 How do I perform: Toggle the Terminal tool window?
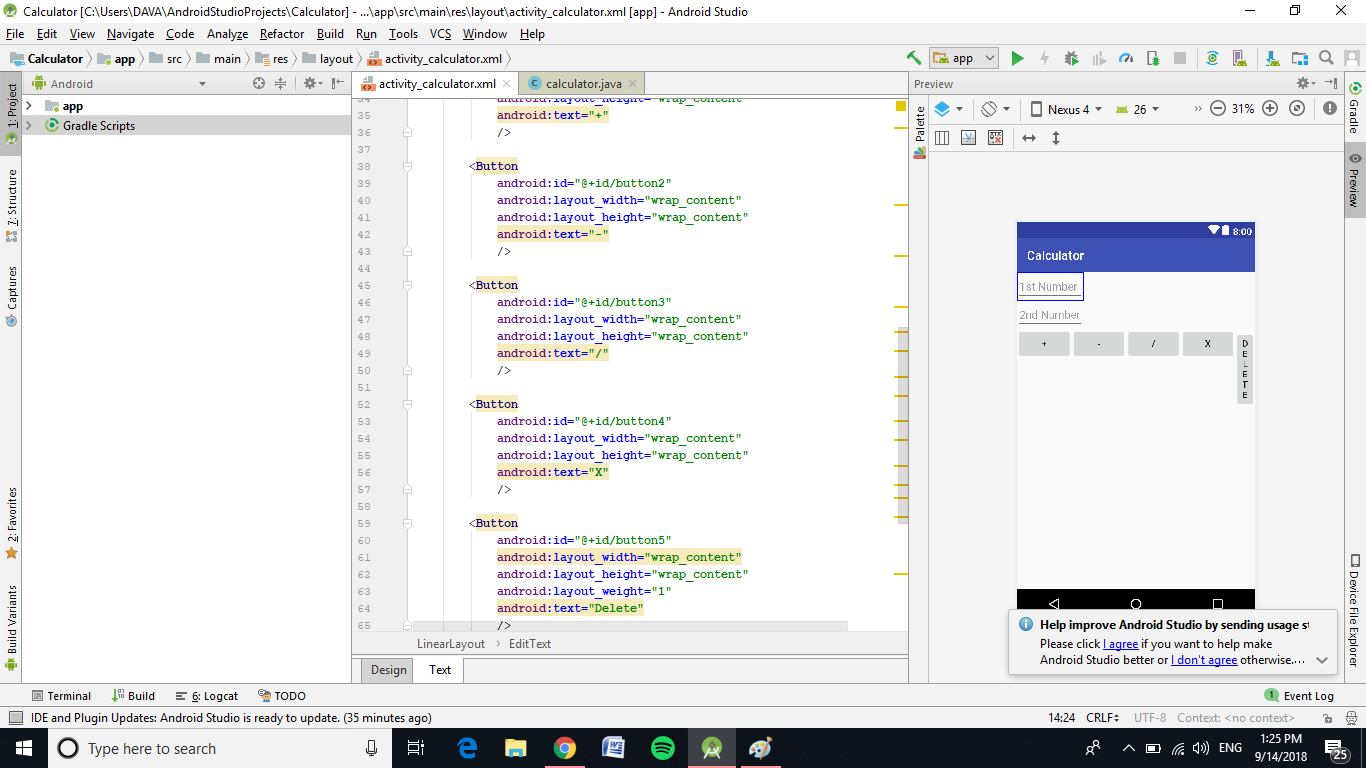pos(62,695)
